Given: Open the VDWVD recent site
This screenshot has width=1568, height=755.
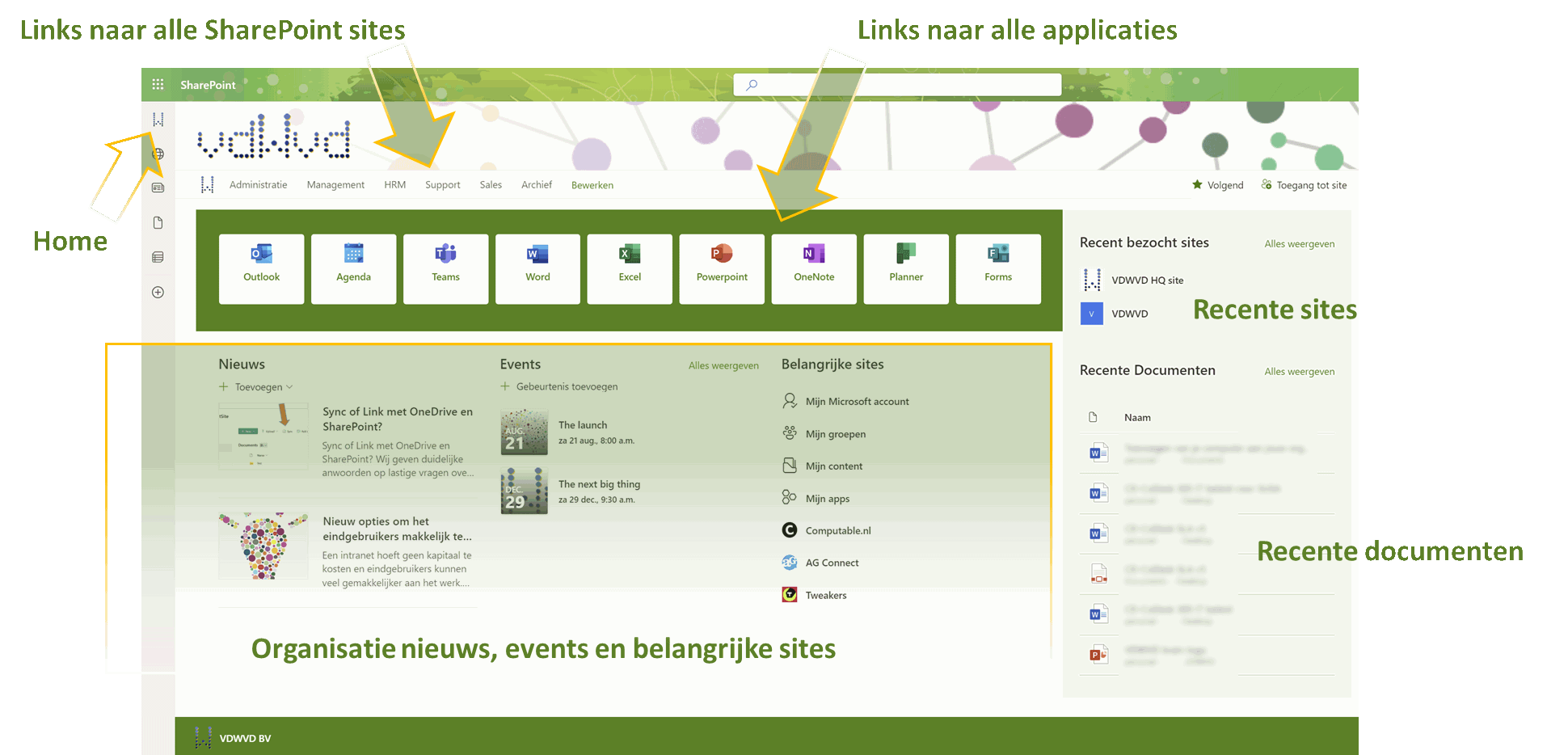Looking at the screenshot, I should tap(1129, 314).
